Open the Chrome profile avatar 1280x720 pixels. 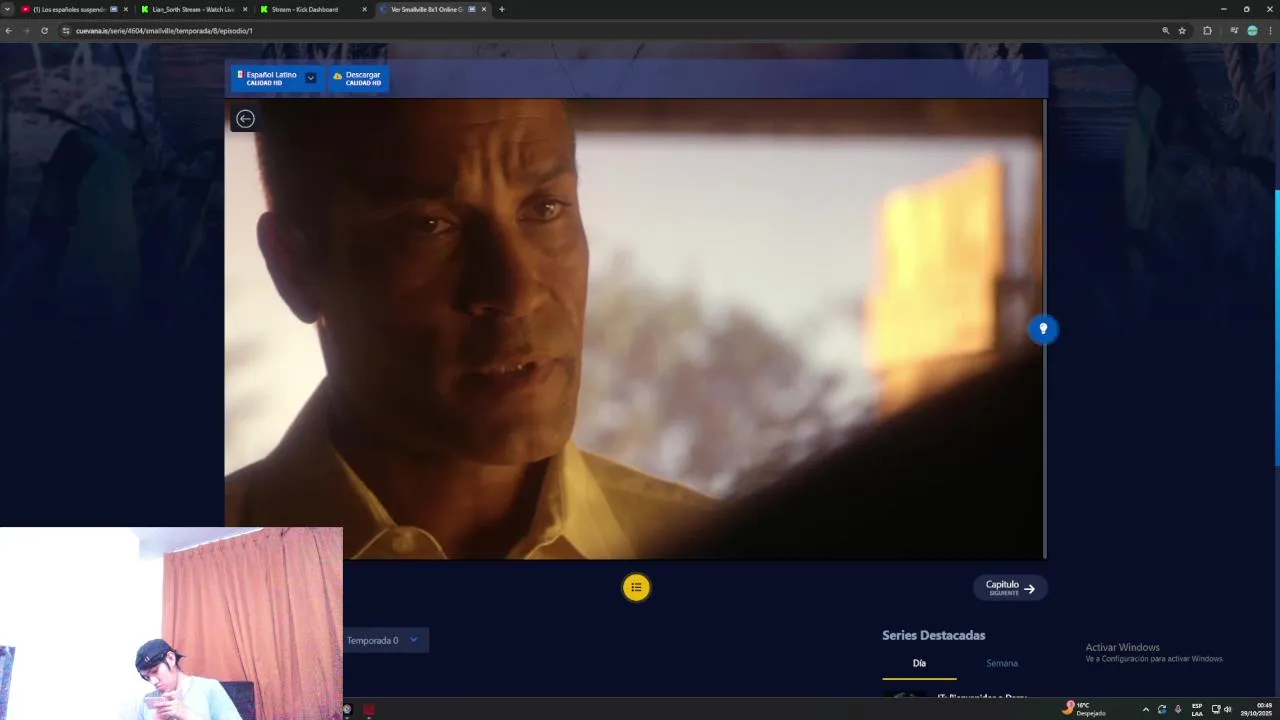[x=1252, y=31]
